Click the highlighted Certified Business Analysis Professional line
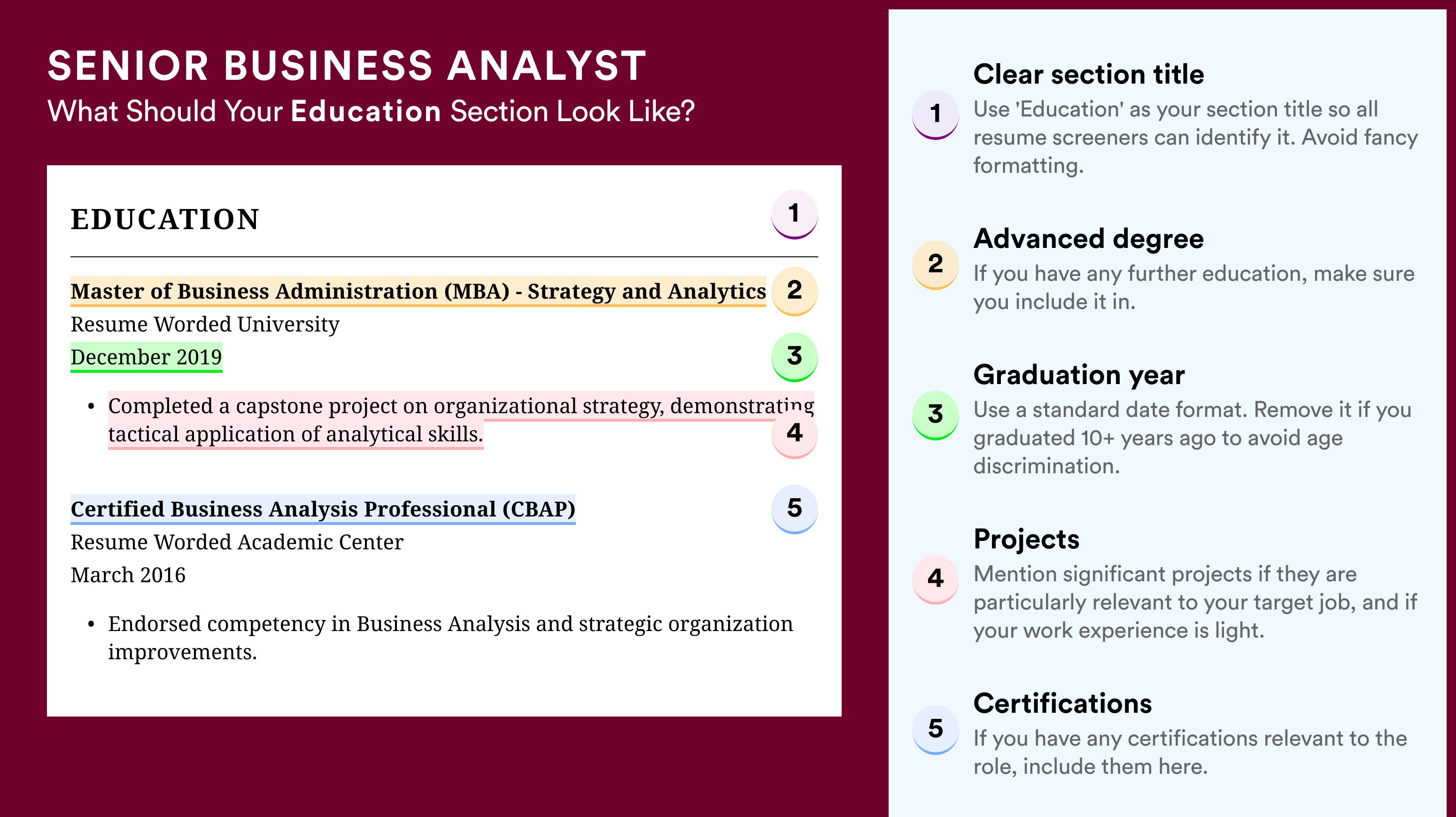 [323, 509]
